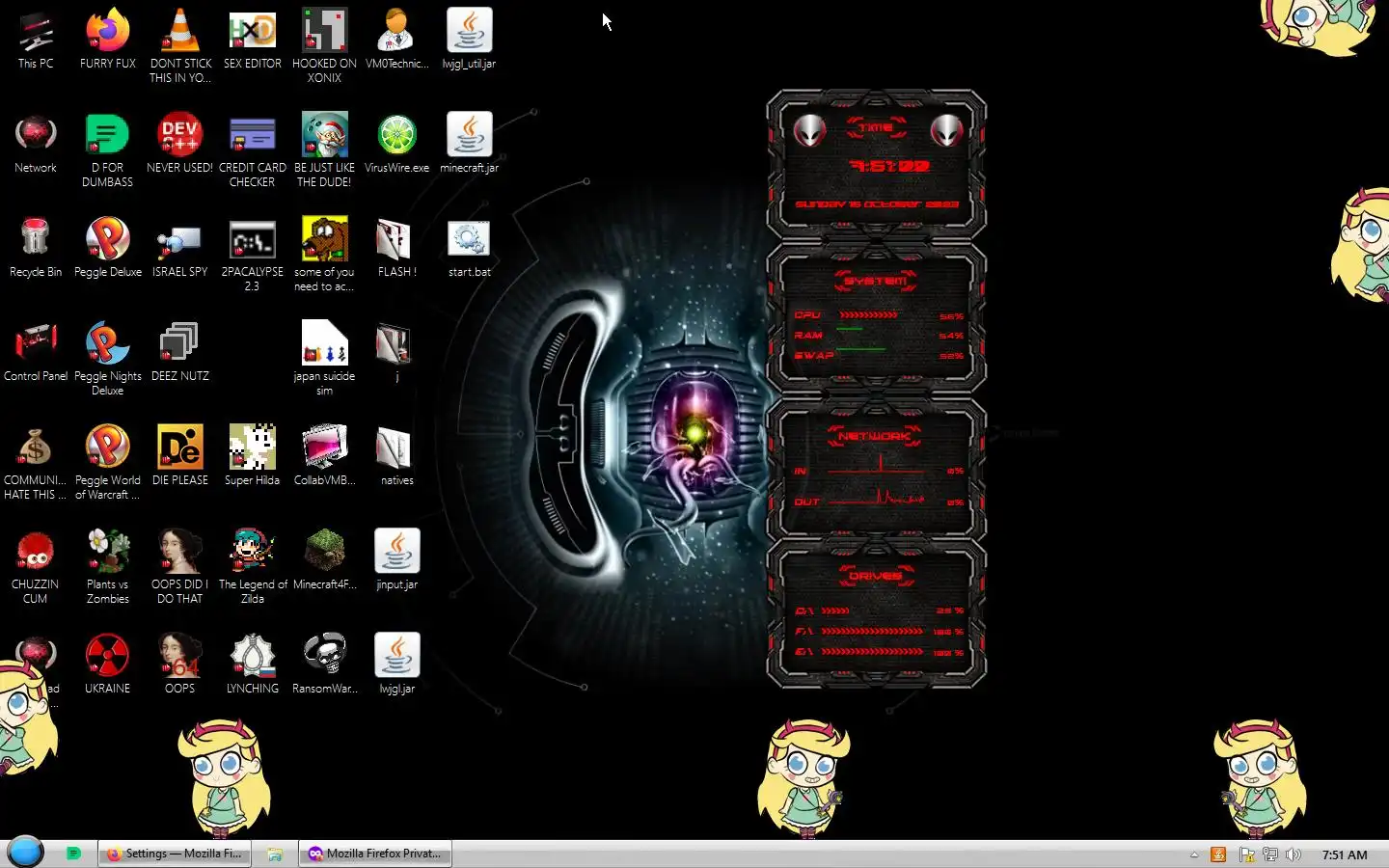Select the jinput.jar file

coord(396,559)
